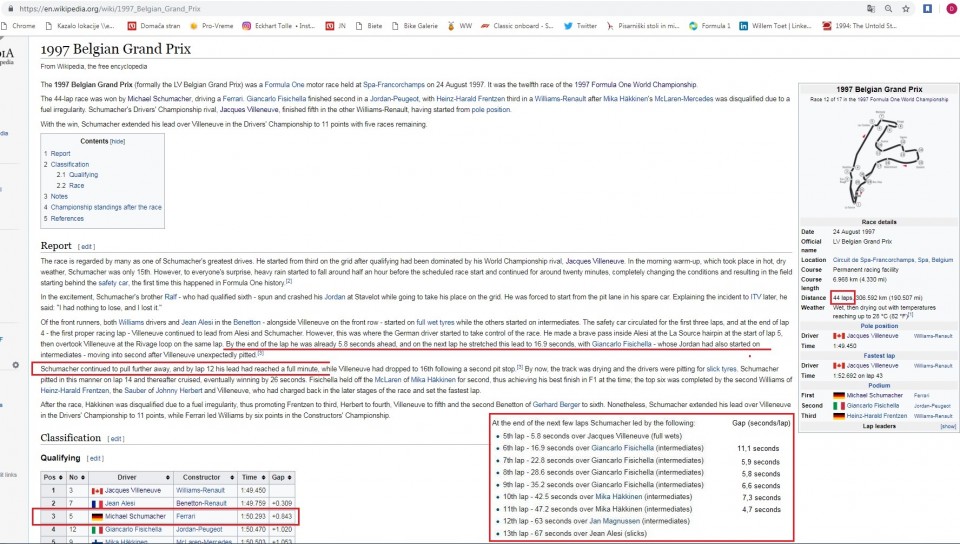This screenshot has width=960, height=544.
Task: Click the 44 laps distance value
Action: 842,298
